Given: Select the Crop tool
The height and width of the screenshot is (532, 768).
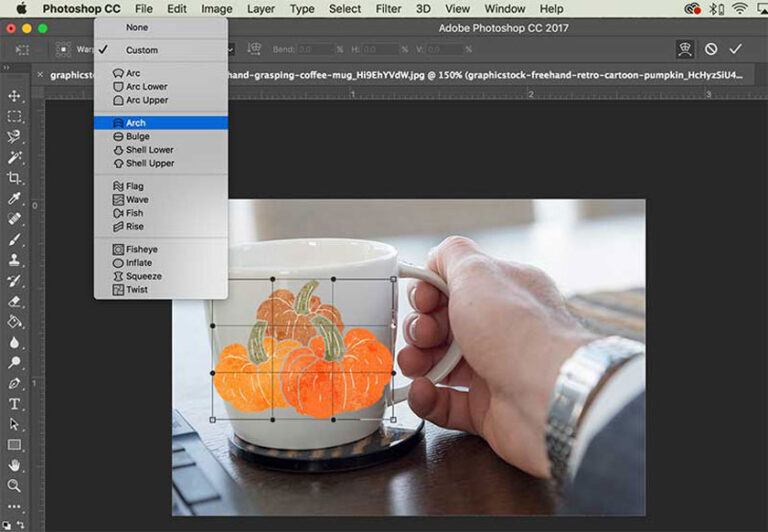Looking at the screenshot, I should [15, 178].
